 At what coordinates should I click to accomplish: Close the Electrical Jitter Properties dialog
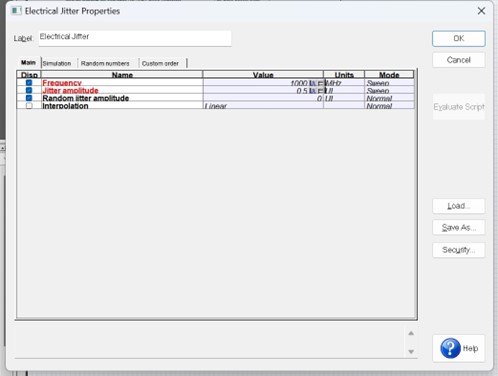click(481, 11)
